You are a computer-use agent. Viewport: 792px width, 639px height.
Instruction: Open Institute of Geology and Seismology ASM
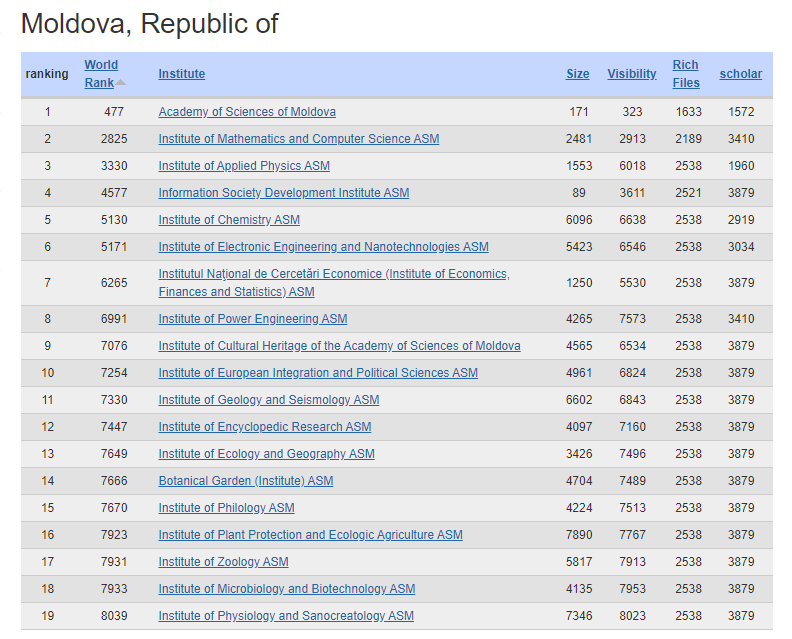269,400
